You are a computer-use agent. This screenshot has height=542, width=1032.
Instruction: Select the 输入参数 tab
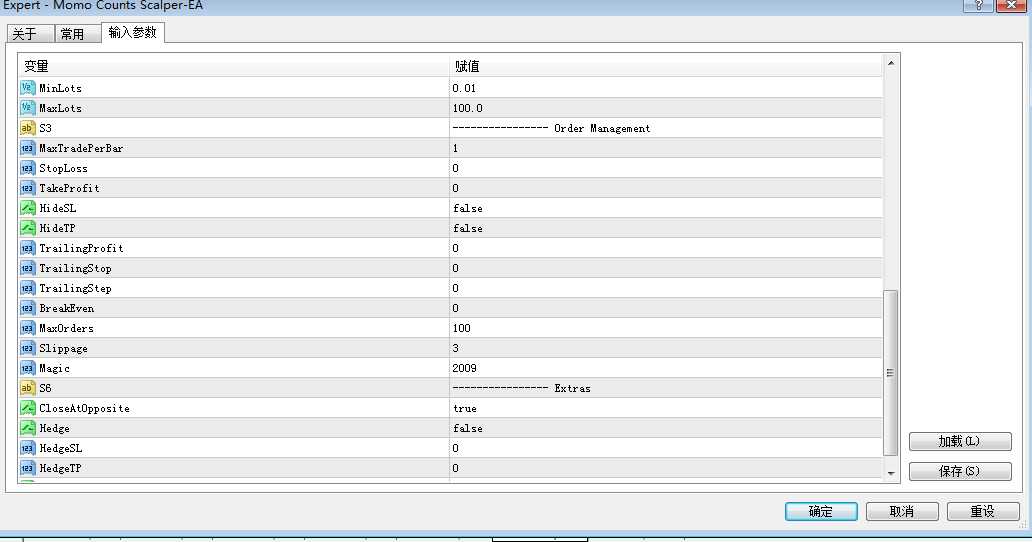click(132, 32)
